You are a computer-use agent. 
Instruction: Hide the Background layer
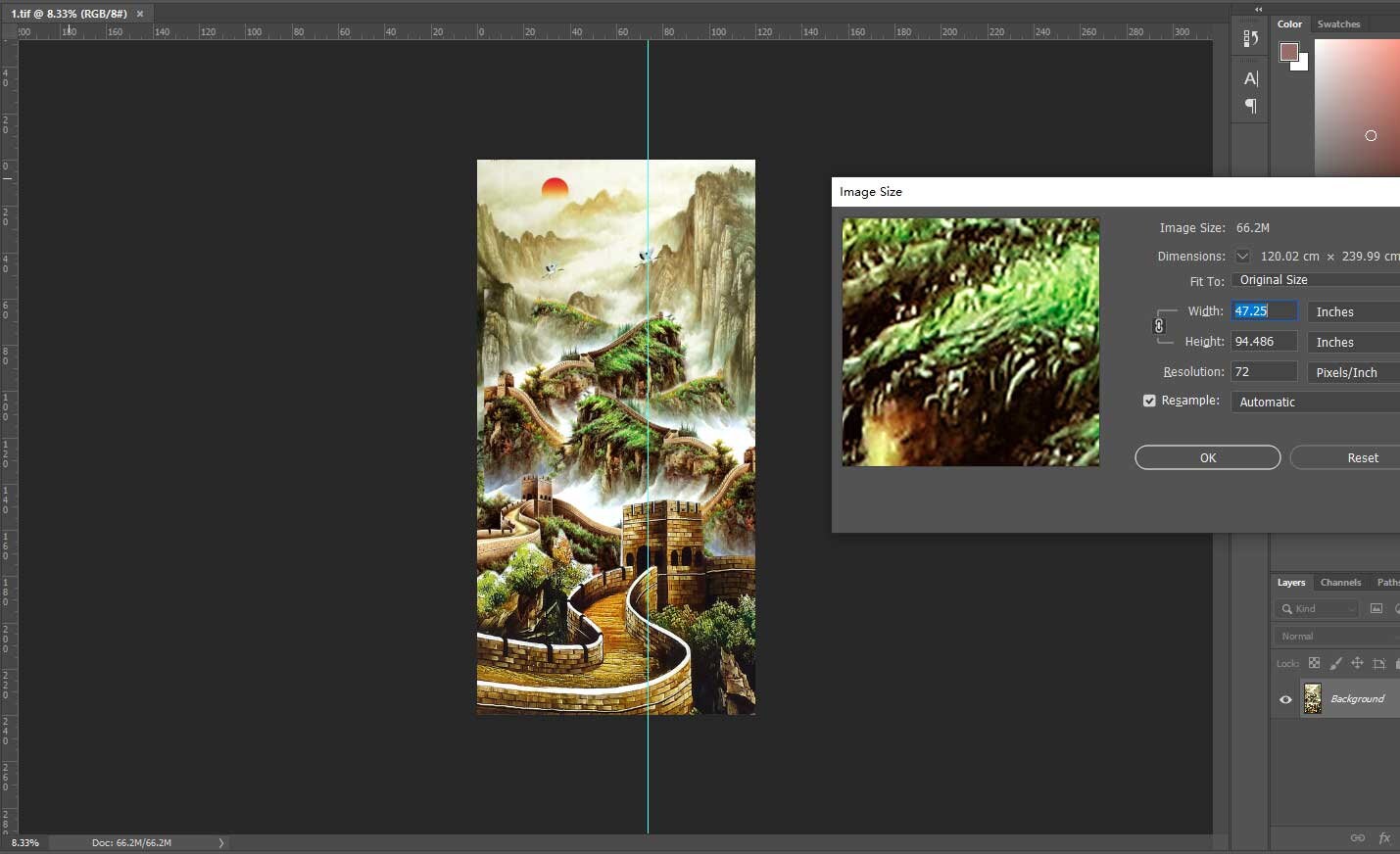1285,698
